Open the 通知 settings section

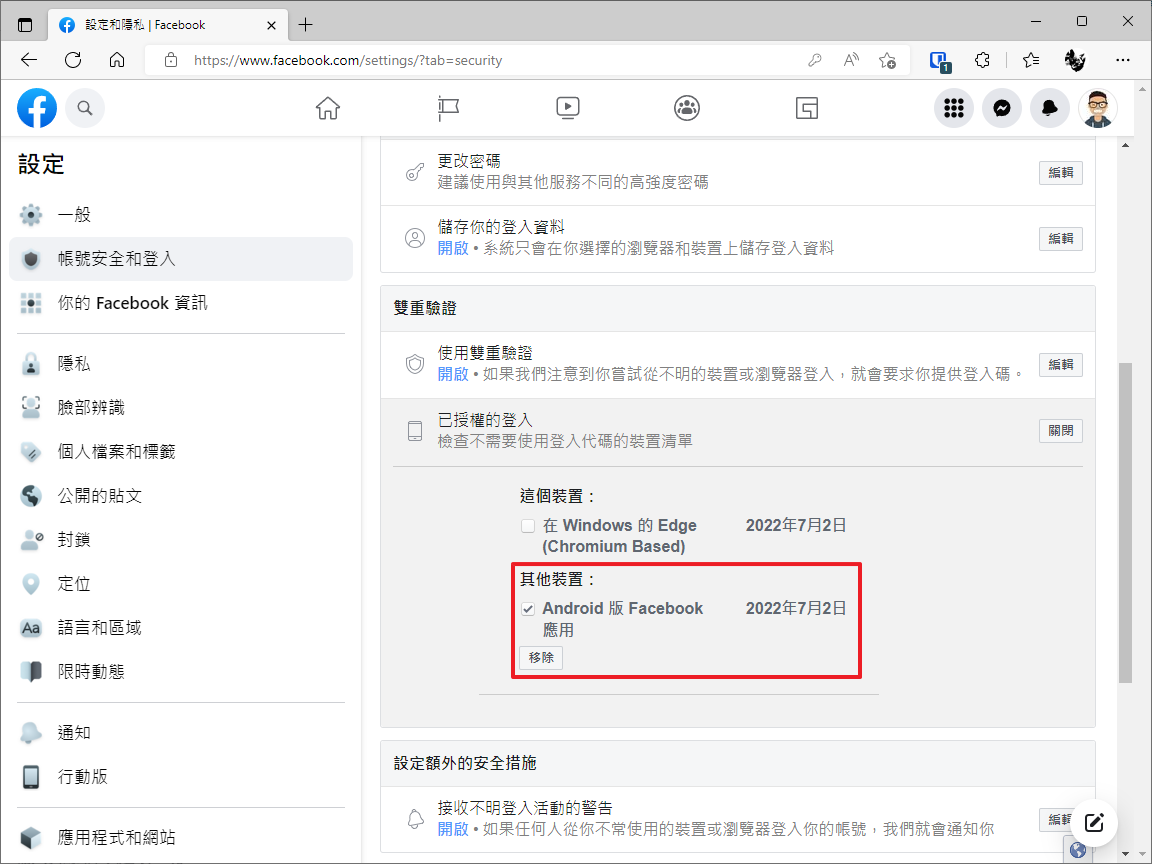click(181, 732)
